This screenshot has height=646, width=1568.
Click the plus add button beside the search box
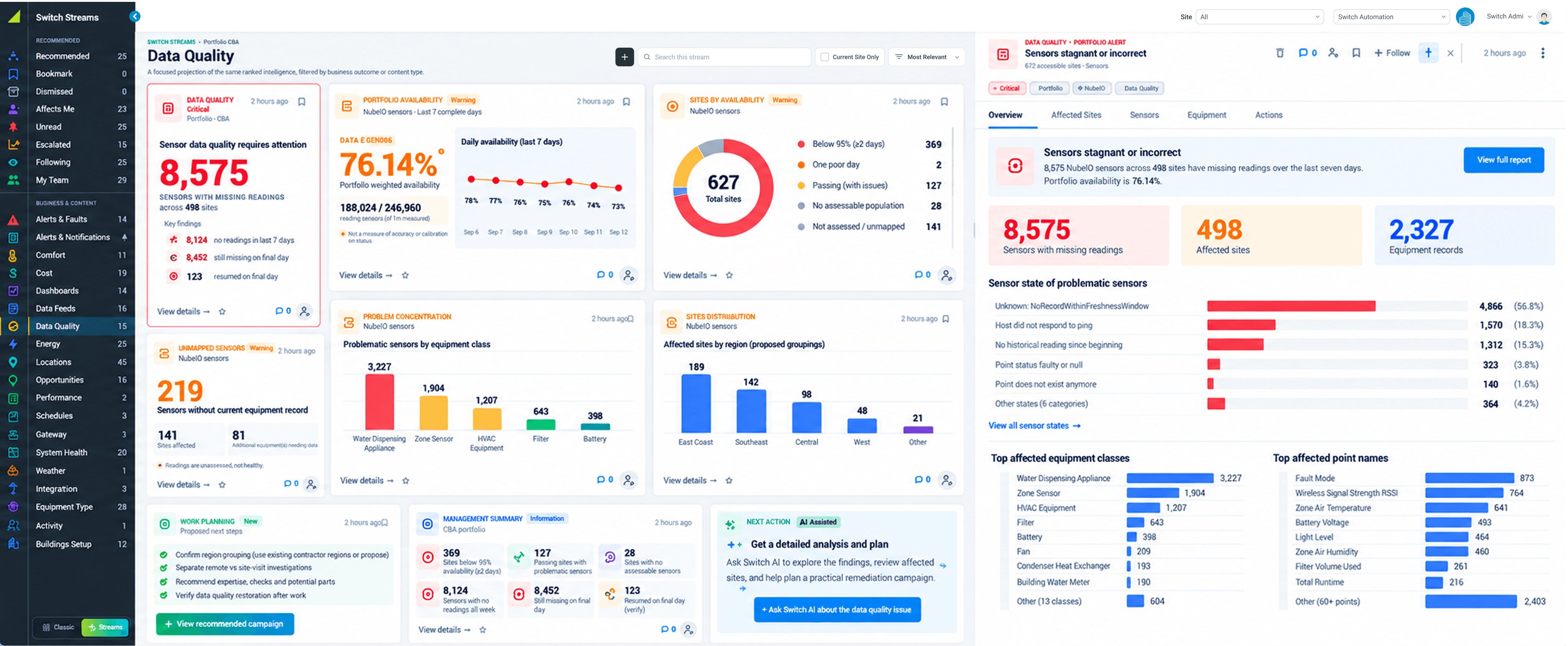[624, 57]
